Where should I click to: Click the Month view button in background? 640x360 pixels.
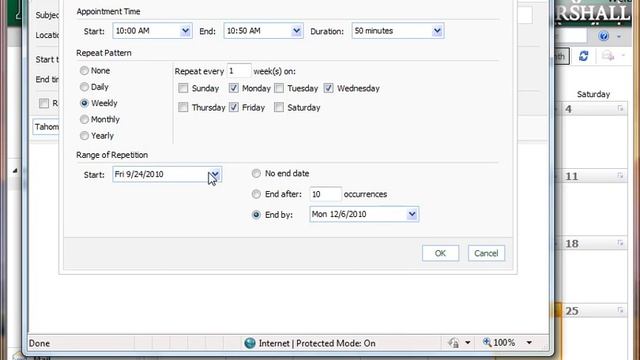pyautogui.click(x=561, y=56)
